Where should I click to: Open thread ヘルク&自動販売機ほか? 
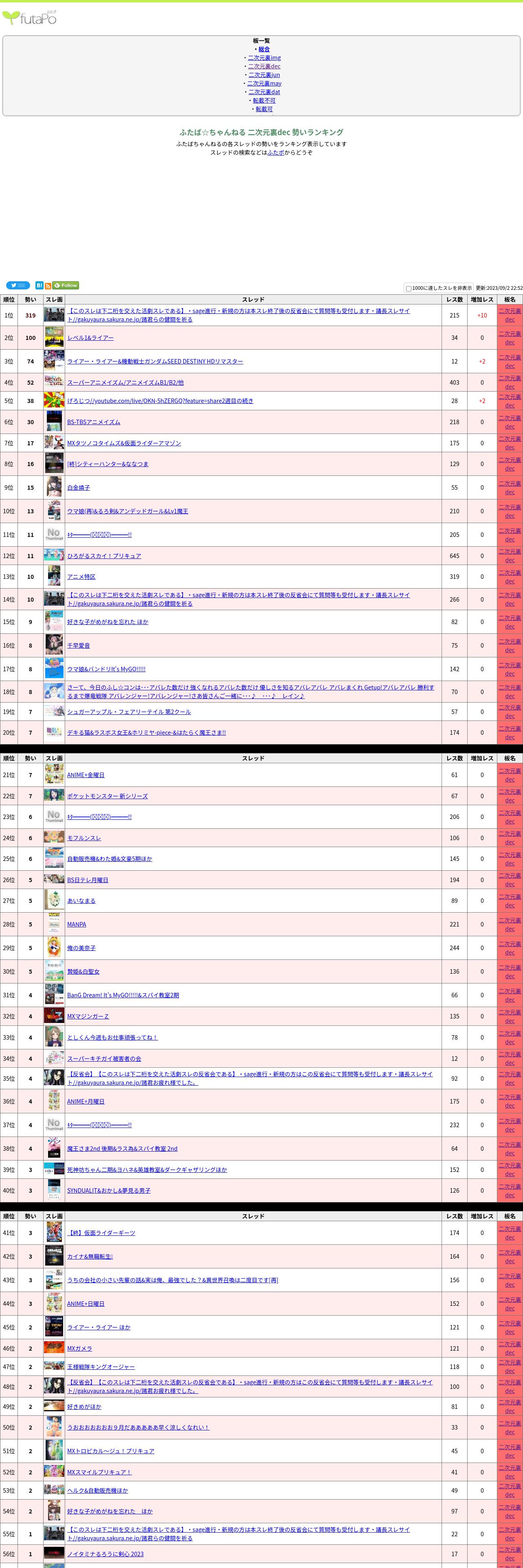[x=97, y=1490]
